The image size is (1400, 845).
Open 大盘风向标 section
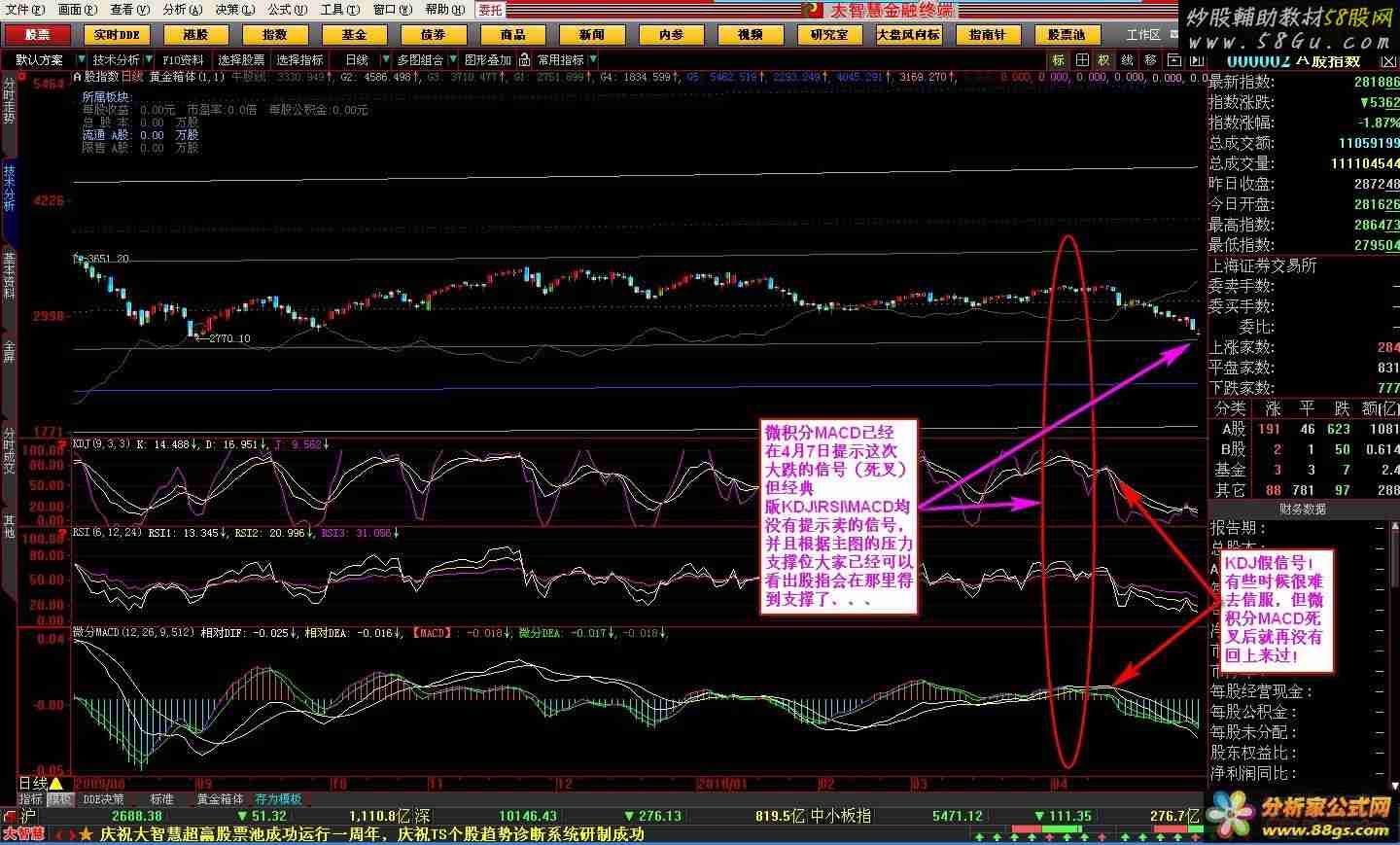click(909, 35)
